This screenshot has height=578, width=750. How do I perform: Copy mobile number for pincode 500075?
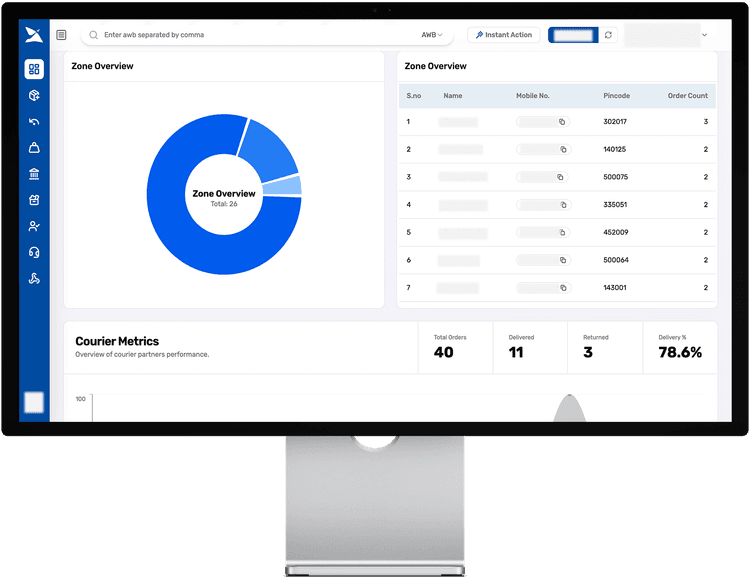[x=560, y=178]
